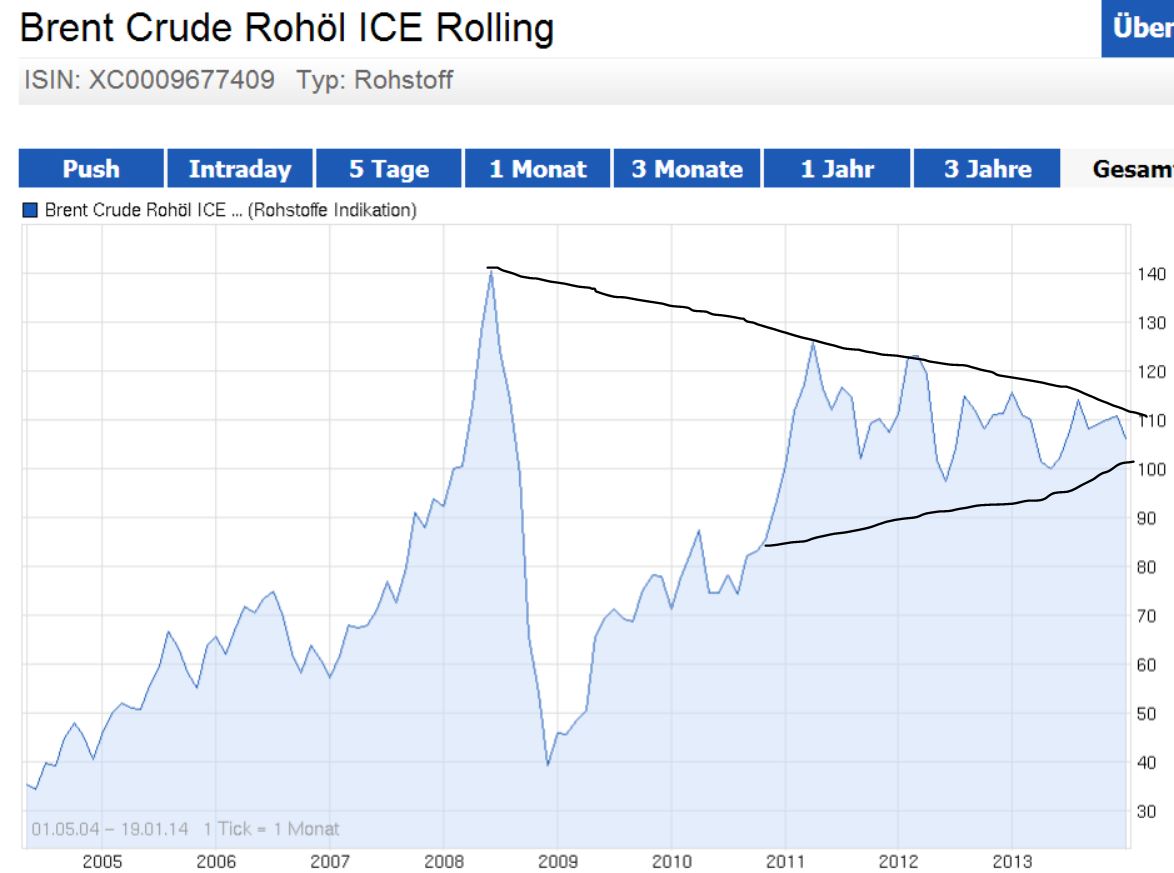Click the upper descending black trendline
This screenshot has width=1174, height=873.
tap(800, 333)
